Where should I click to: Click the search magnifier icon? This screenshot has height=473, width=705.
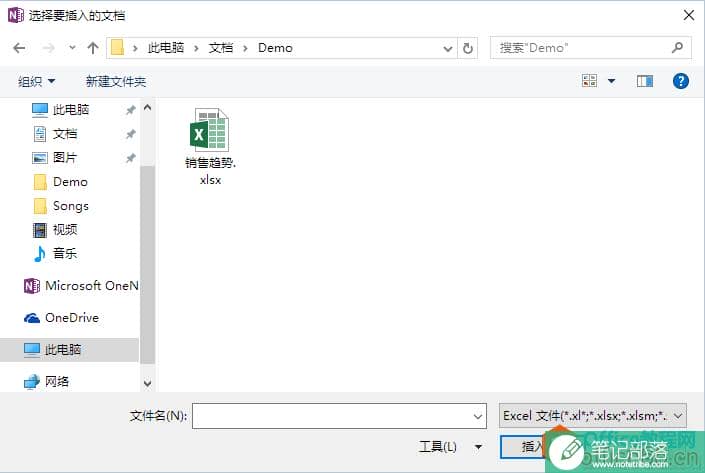(x=677, y=47)
